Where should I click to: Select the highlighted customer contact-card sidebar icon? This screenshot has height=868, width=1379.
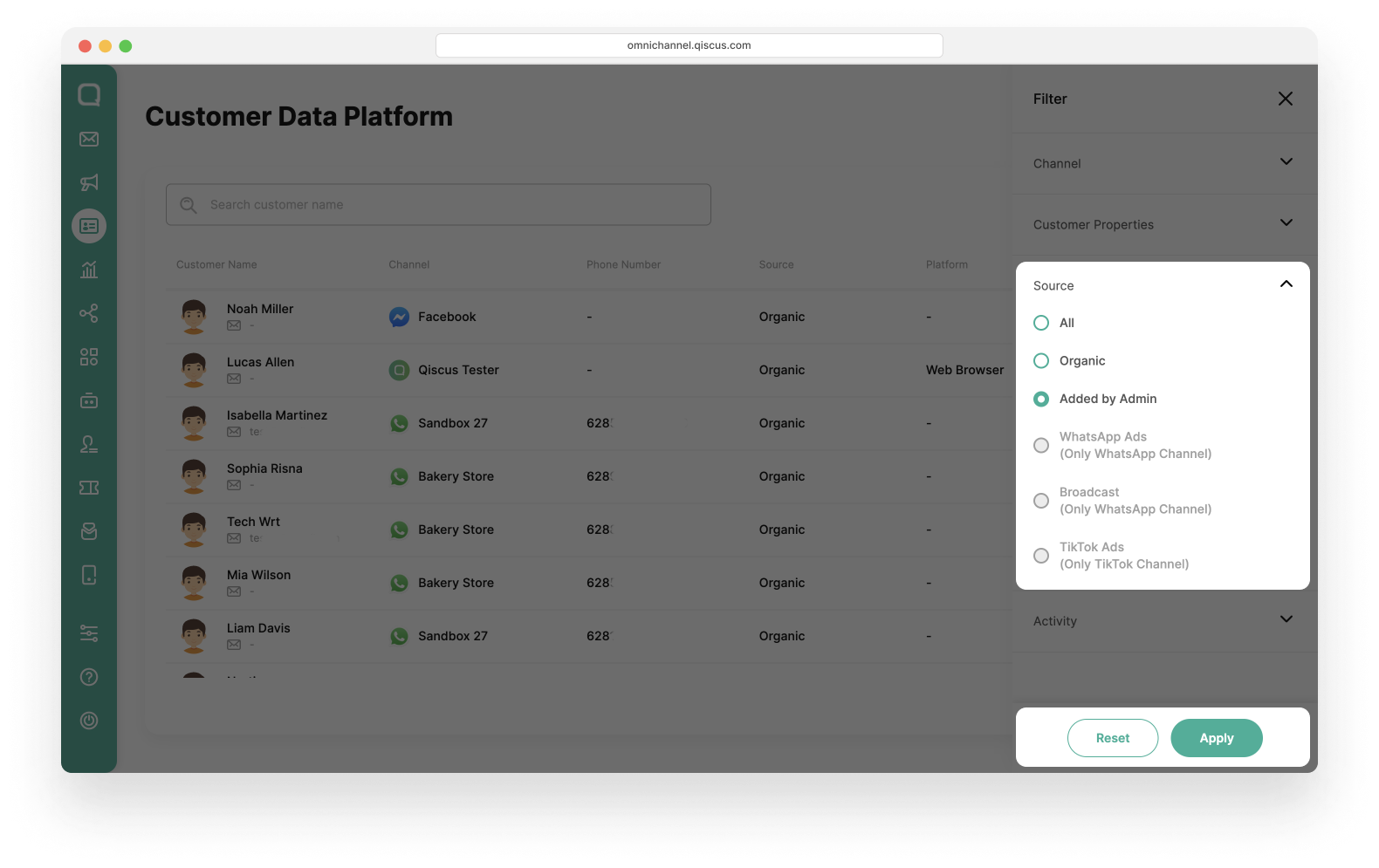tap(89, 226)
